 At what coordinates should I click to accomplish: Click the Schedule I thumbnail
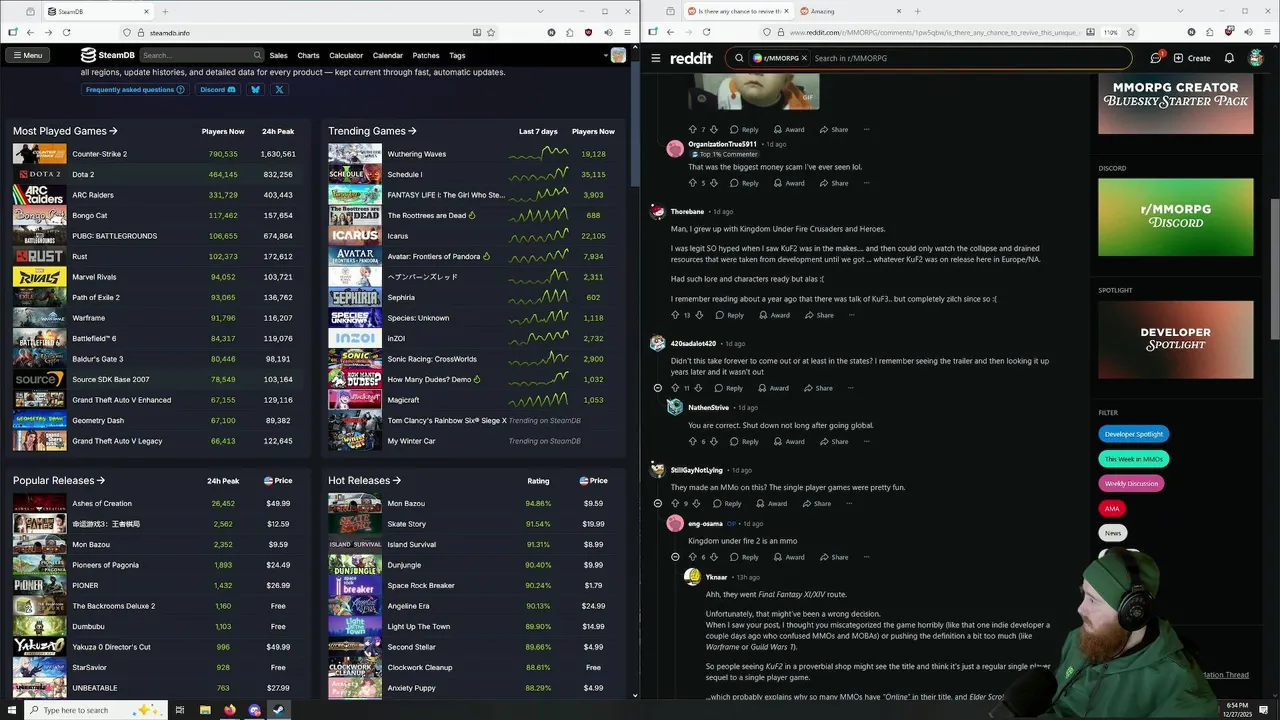(355, 174)
